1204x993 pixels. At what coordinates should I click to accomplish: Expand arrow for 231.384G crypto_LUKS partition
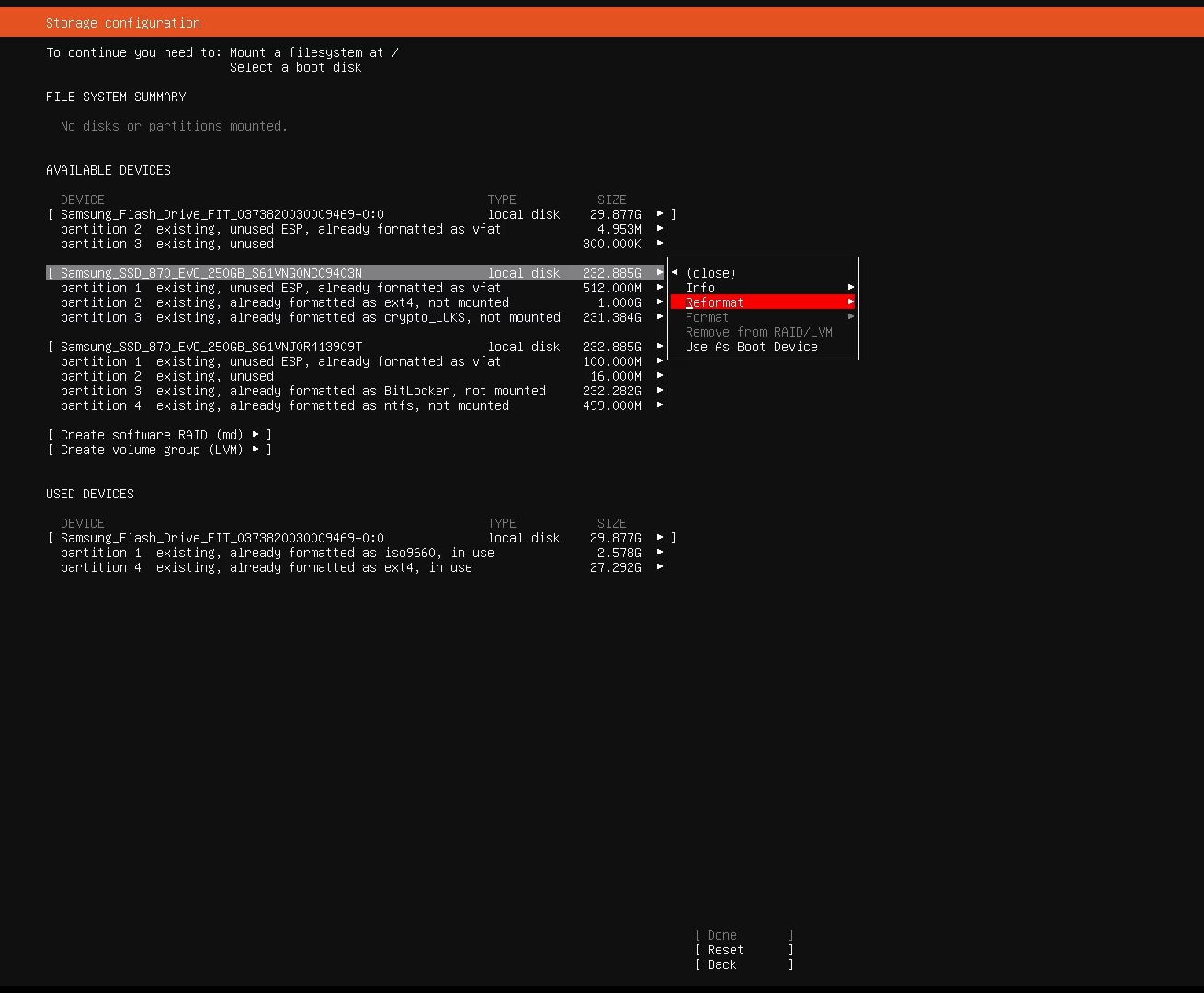660,317
